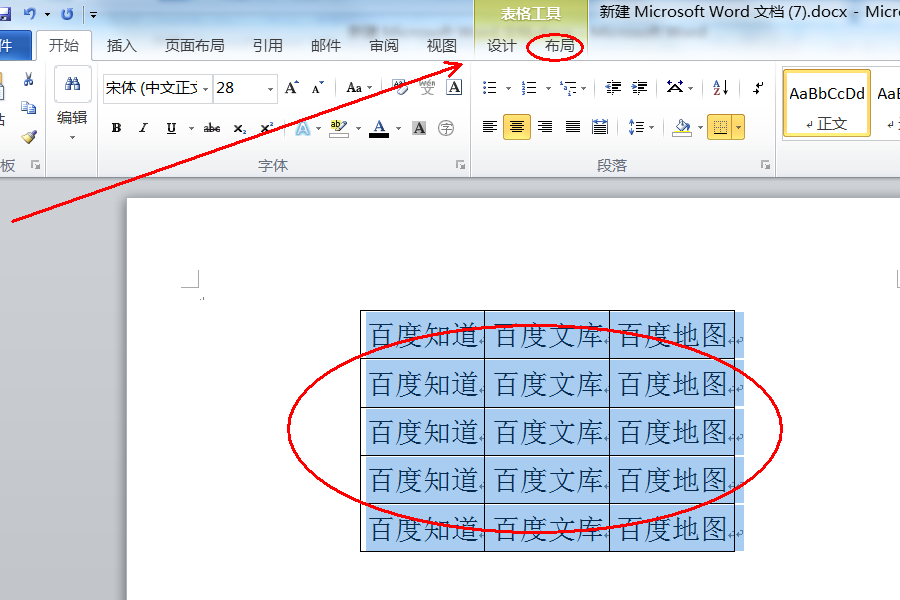900x600 pixels.
Task: Click the Phonetic Guide wén icon
Action: (x=427, y=87)
